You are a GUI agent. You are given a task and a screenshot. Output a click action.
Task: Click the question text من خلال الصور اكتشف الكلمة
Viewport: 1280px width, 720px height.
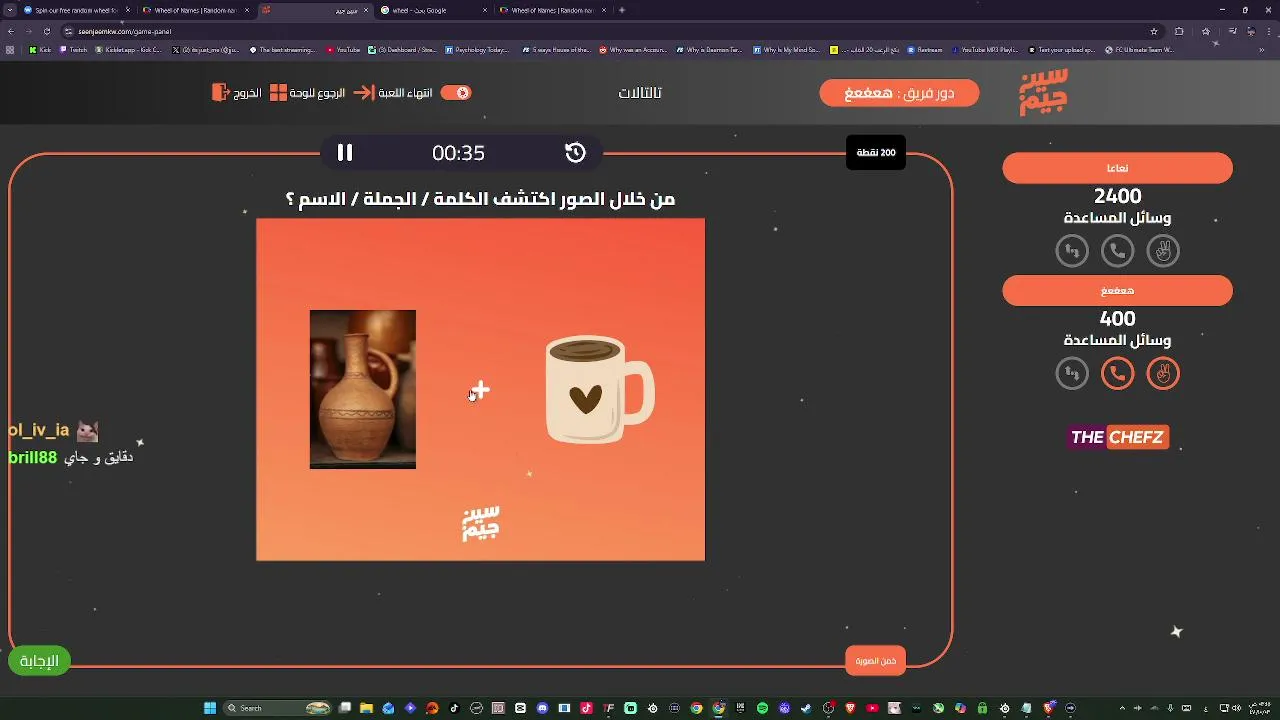coord(480,199)
